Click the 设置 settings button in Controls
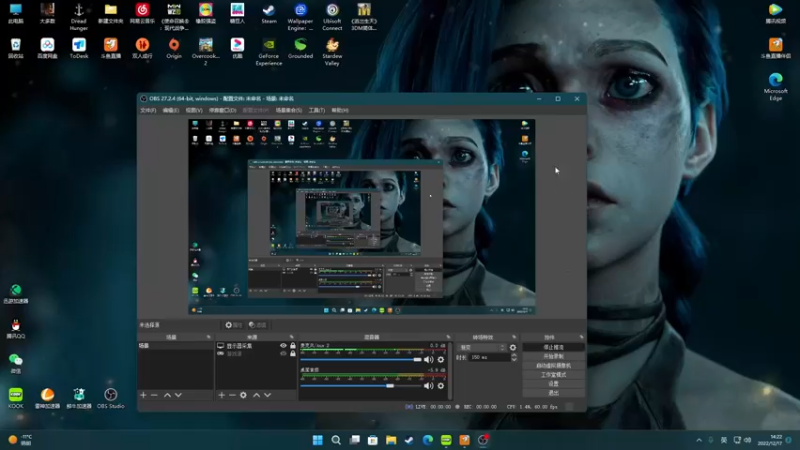The image size is (800, 450). [554, 384]
